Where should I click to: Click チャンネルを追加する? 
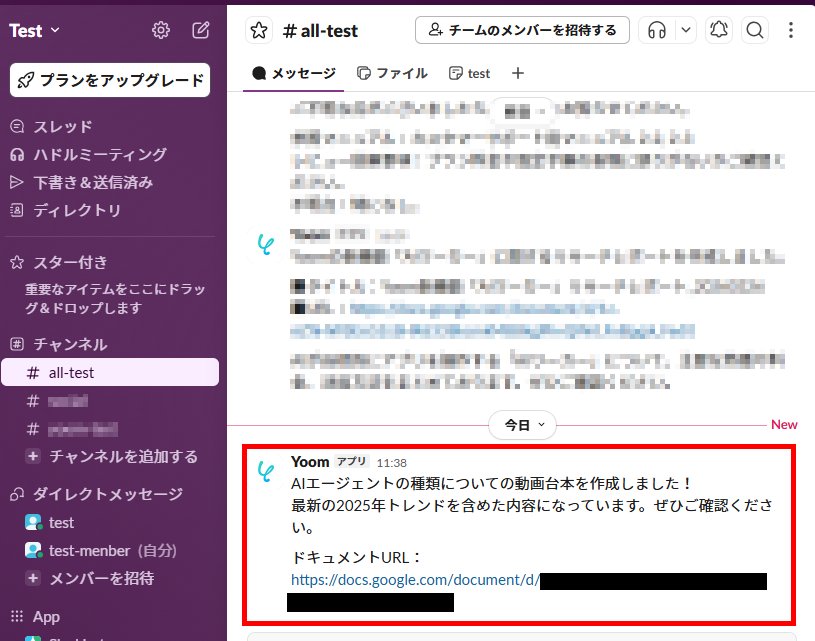[123, 456]
